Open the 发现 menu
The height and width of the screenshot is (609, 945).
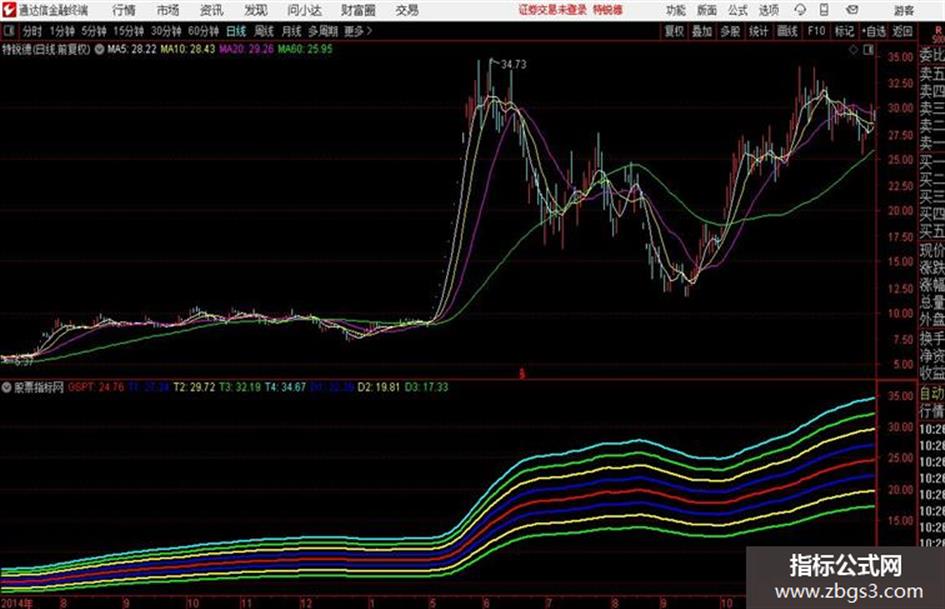click(256, 10)
